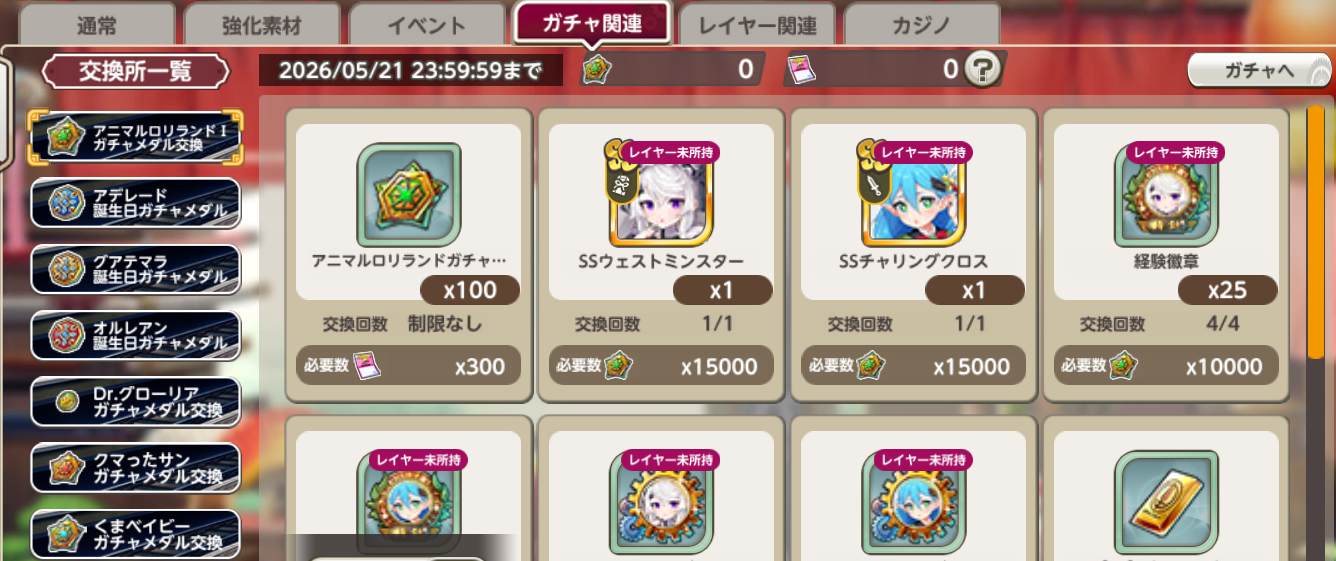
Task: Click the question mark help icon
Action: (x=984, y=70)
